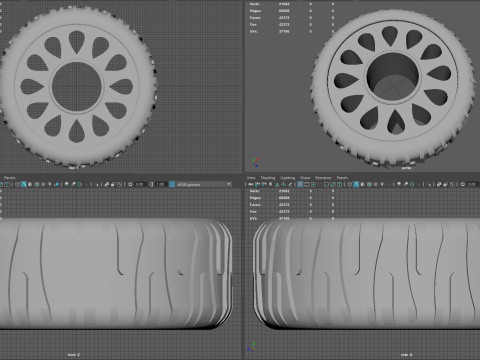Toggle X-ray mode in front view toolbar

(x=106, y=184)
